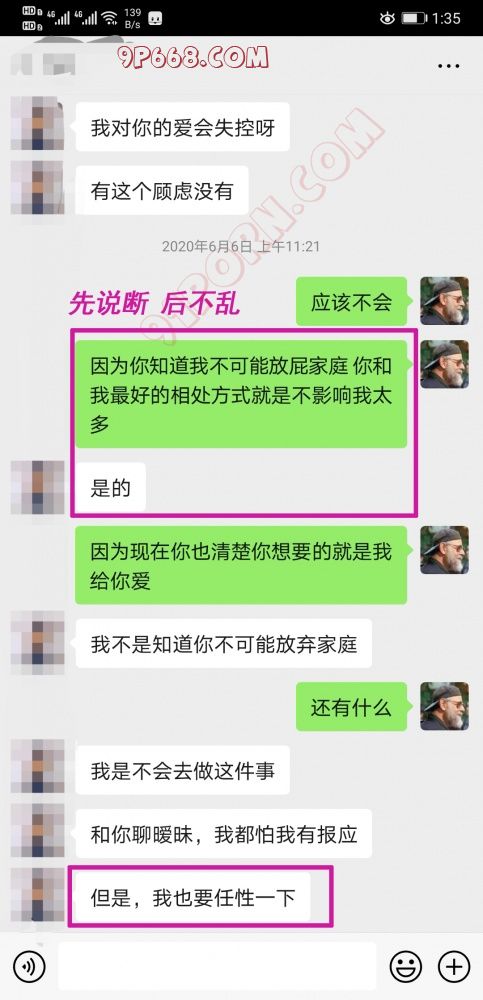Tap the blurred avatar next to 我对你的爱会失控呀
The height and width of the screenshot is (1000, 483).
pos(38,125)
